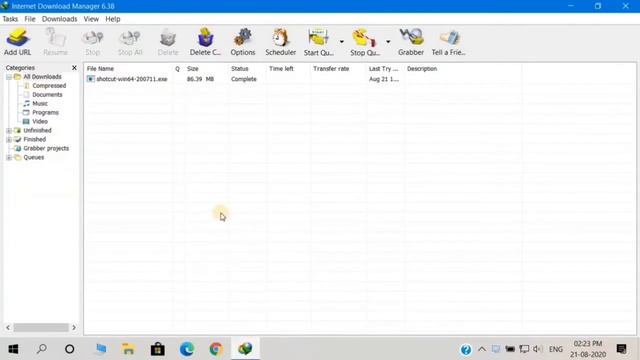Click the Start Queue icon
The width and height of the screenshot is (640, 360).
[x=319, y=42]
